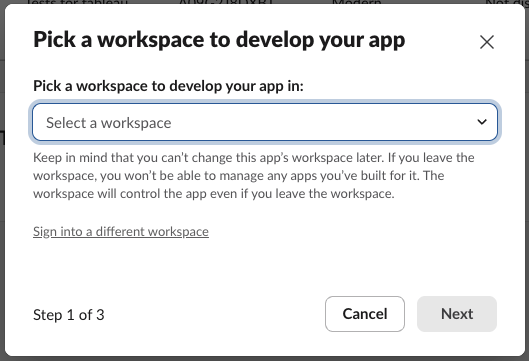Select the 'Select a workspace' placeholder text

pyautogui.click(x=109, y=123)
